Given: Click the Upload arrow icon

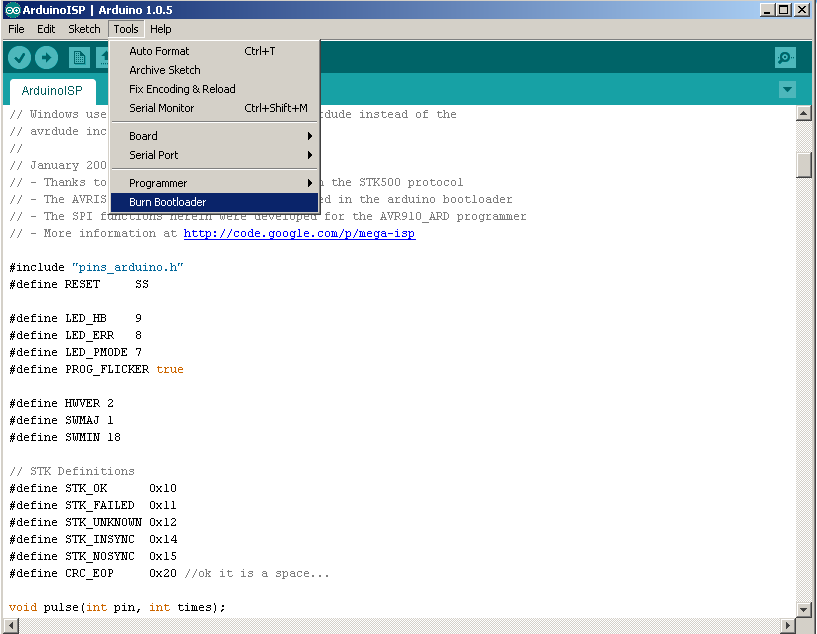Looking at the screenshot, I should 46,57.
